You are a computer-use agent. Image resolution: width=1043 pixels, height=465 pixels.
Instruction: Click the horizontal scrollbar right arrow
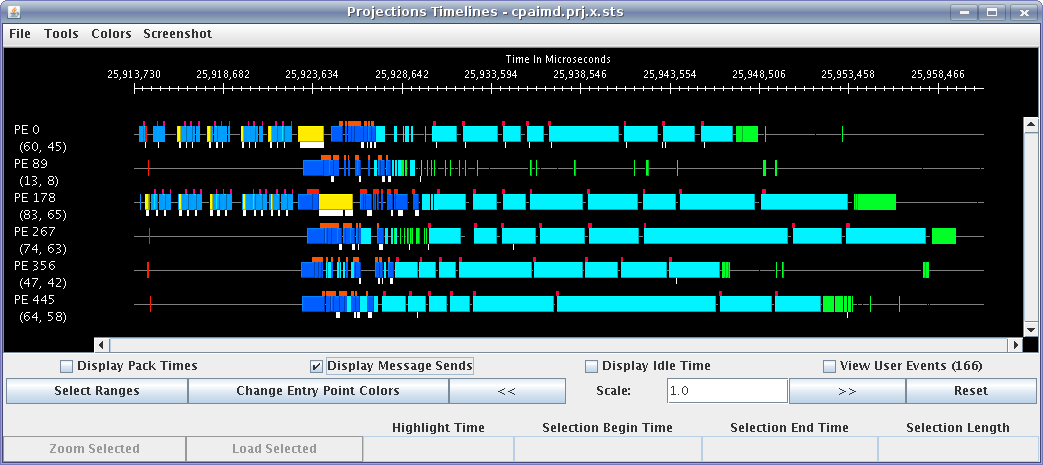coord(1015,345)
